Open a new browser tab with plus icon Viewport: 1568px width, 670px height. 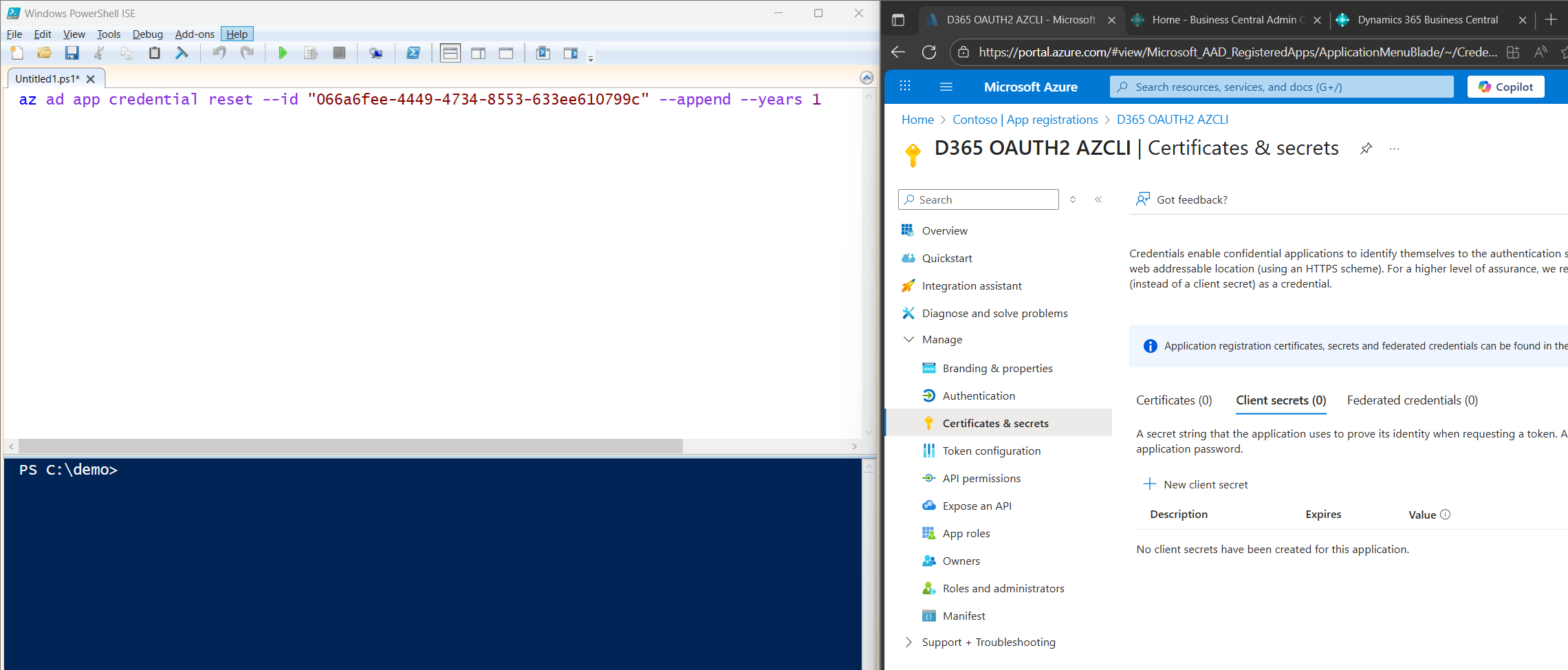click(1551, 20)
